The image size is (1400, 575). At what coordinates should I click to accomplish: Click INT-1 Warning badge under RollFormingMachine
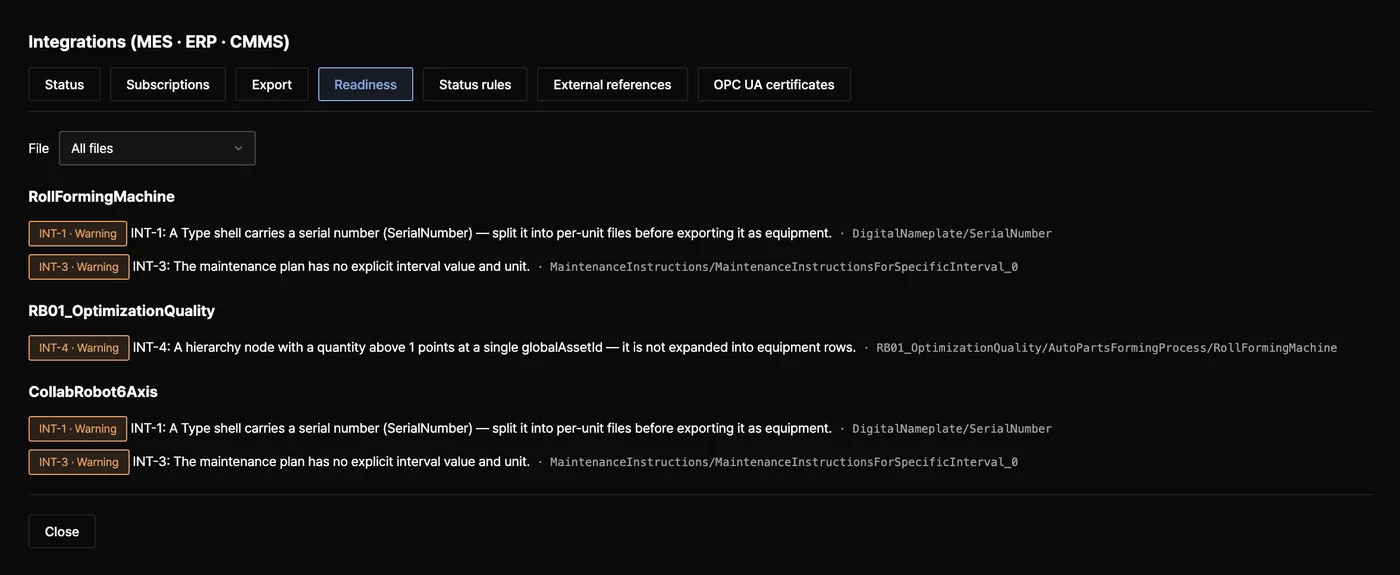78,234
